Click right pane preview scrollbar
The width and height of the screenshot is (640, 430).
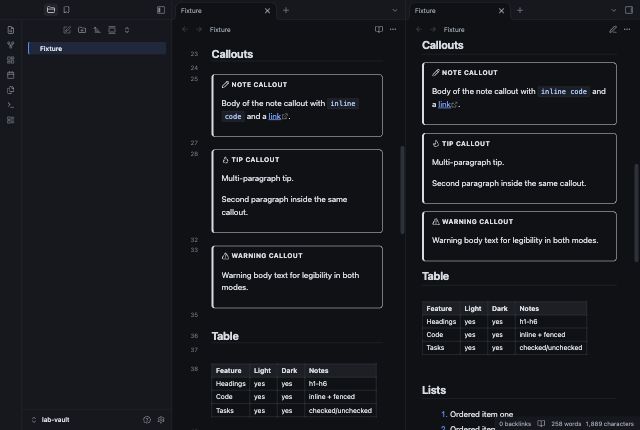click(636, 213)
